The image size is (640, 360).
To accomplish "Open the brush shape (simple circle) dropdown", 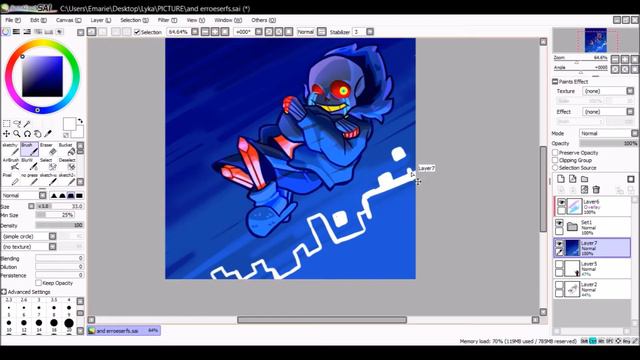I will [x=53, y=236].
